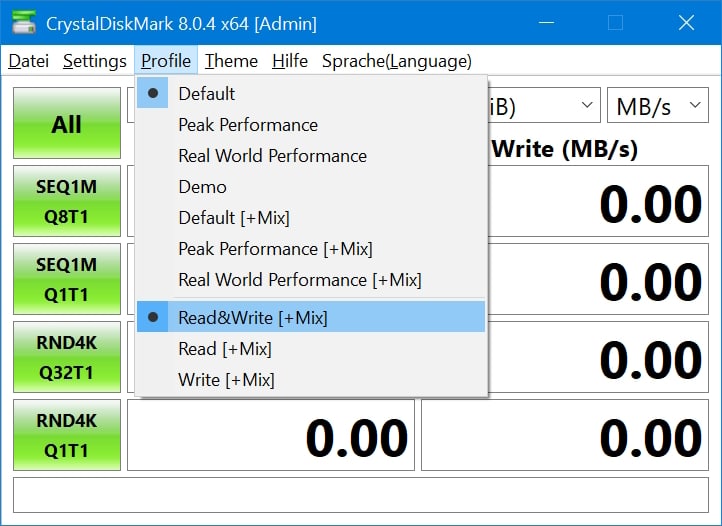Click the RND4K Q1T1 write result 0.00
Screen dimensions: 722x526
565,435
